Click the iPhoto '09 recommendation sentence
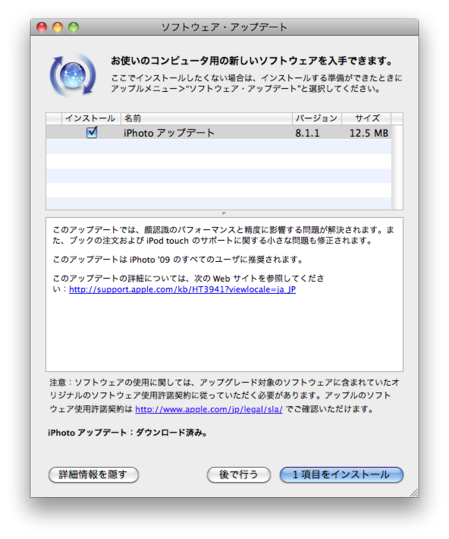Image resolution: width=449 pixels, height=539 pixels. [178, 259]
